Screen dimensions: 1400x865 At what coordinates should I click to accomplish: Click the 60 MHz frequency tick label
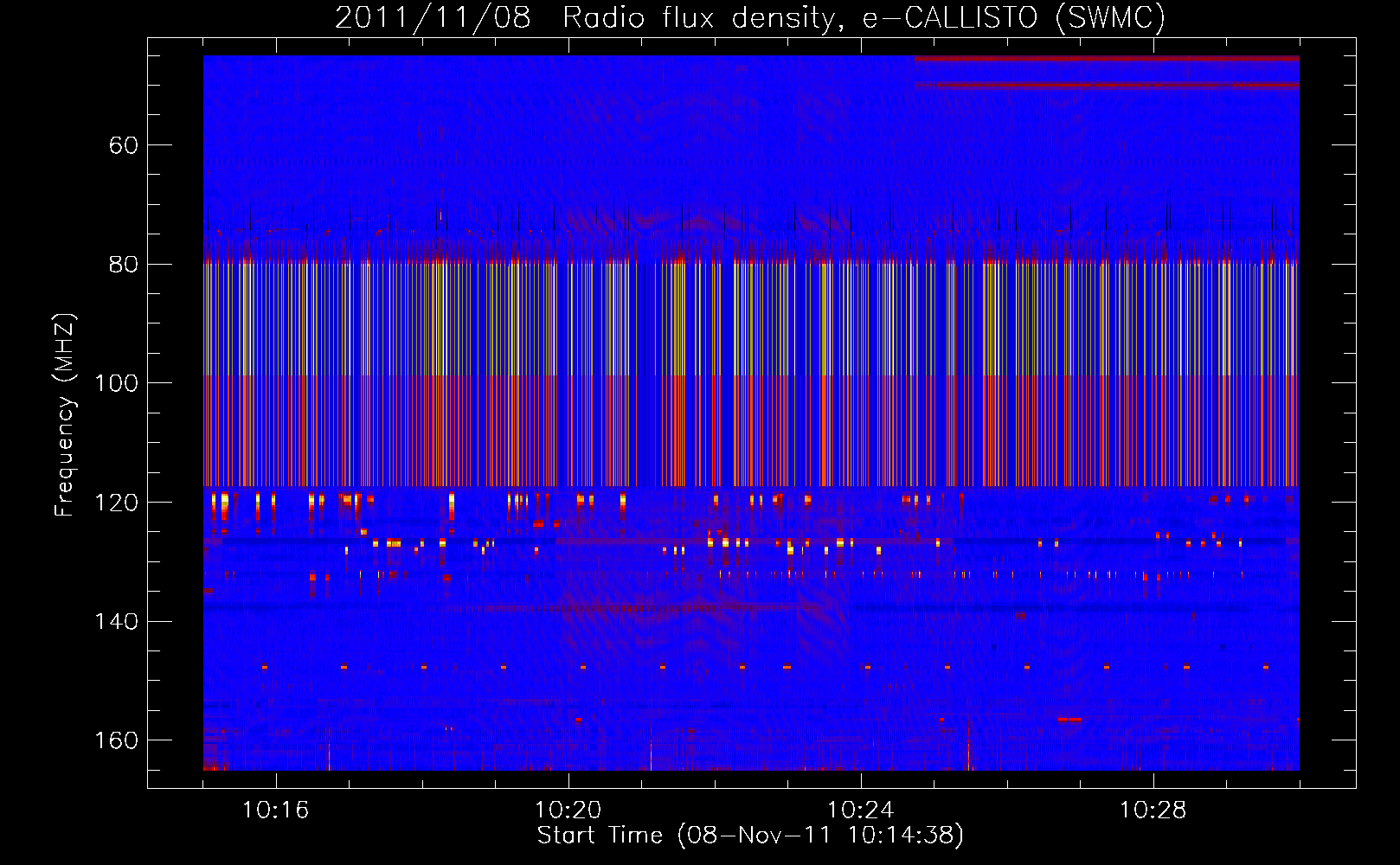[124, 145]
